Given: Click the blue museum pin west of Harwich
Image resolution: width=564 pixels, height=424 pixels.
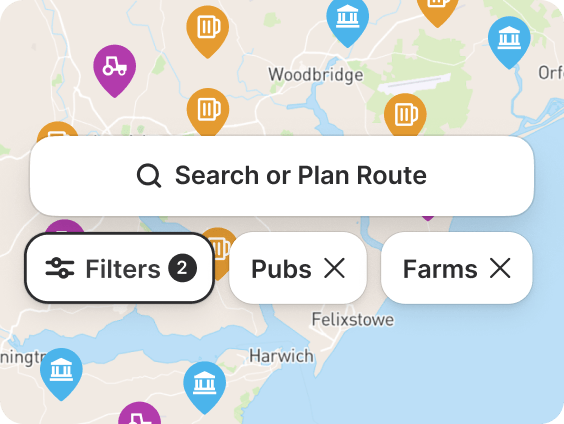Looking at the screenshot, I should (205, 384).
